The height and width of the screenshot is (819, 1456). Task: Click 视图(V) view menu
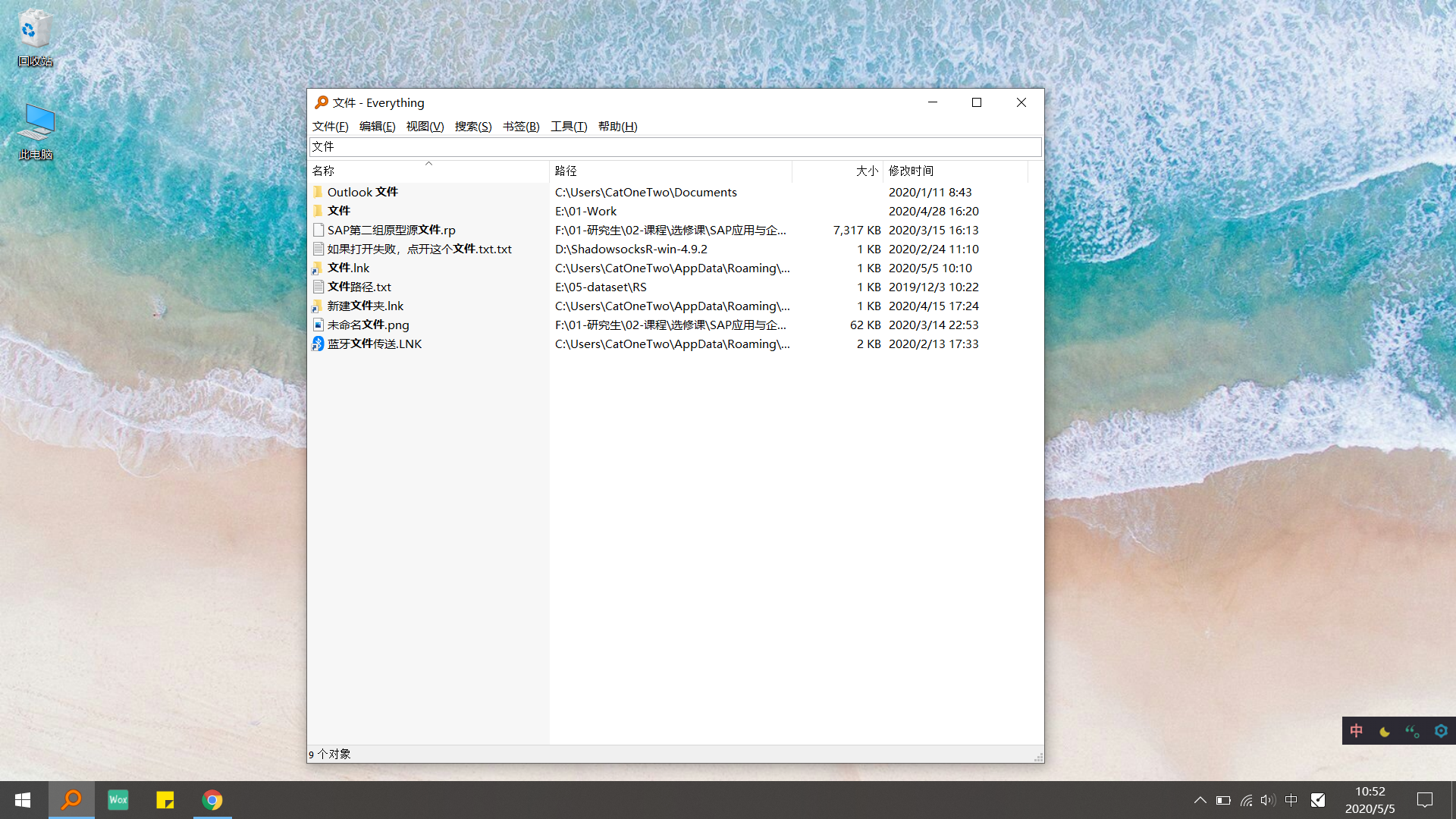click(x=423, y=126)
